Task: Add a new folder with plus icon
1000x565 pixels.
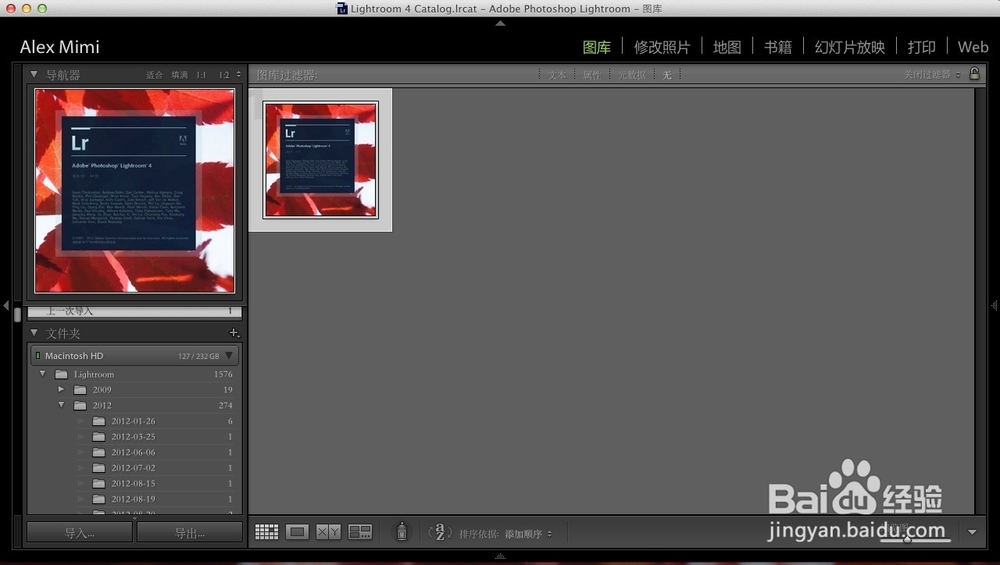Action: click(x=234, y=333)
